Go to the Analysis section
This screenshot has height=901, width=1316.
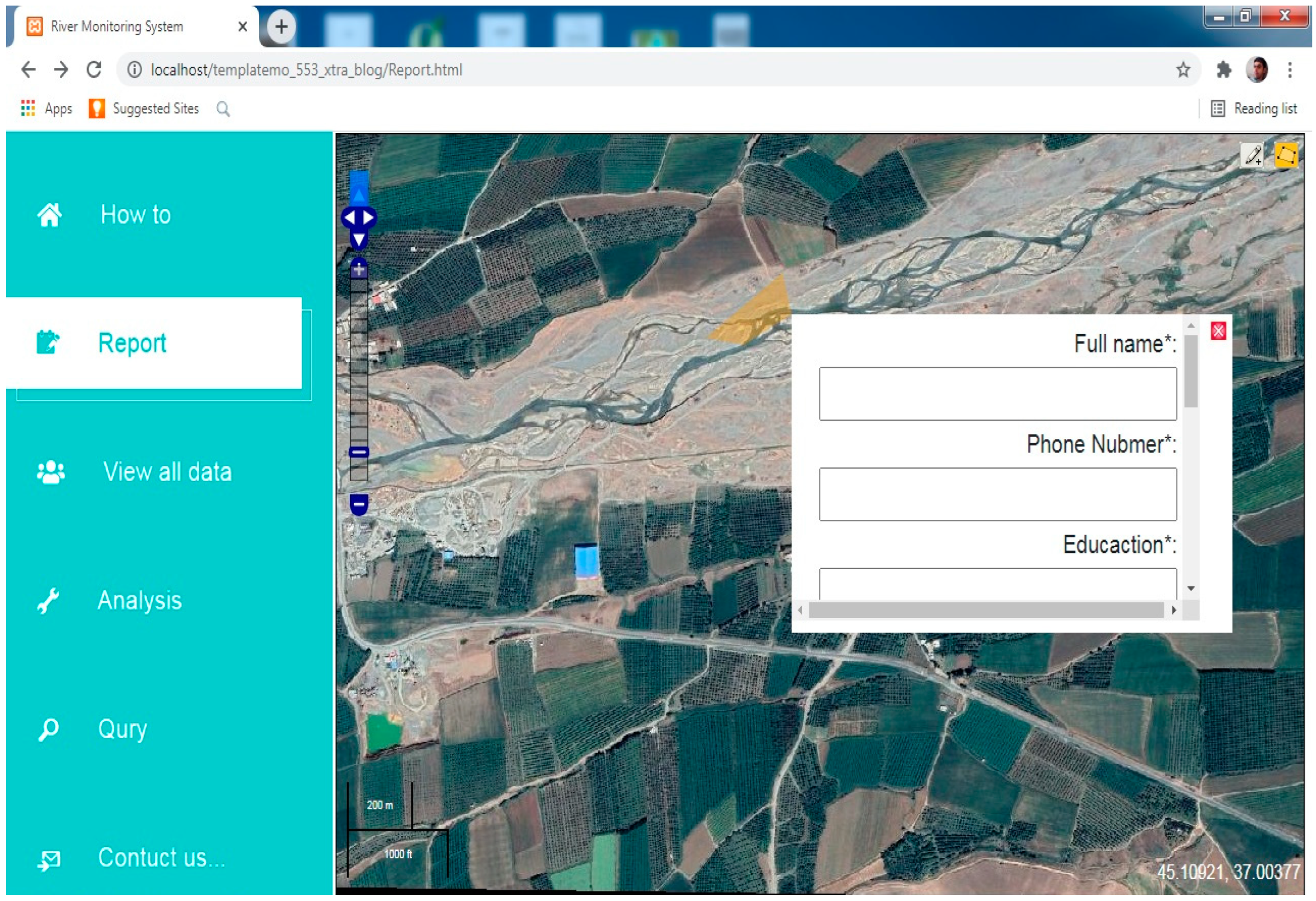[139, 600]
